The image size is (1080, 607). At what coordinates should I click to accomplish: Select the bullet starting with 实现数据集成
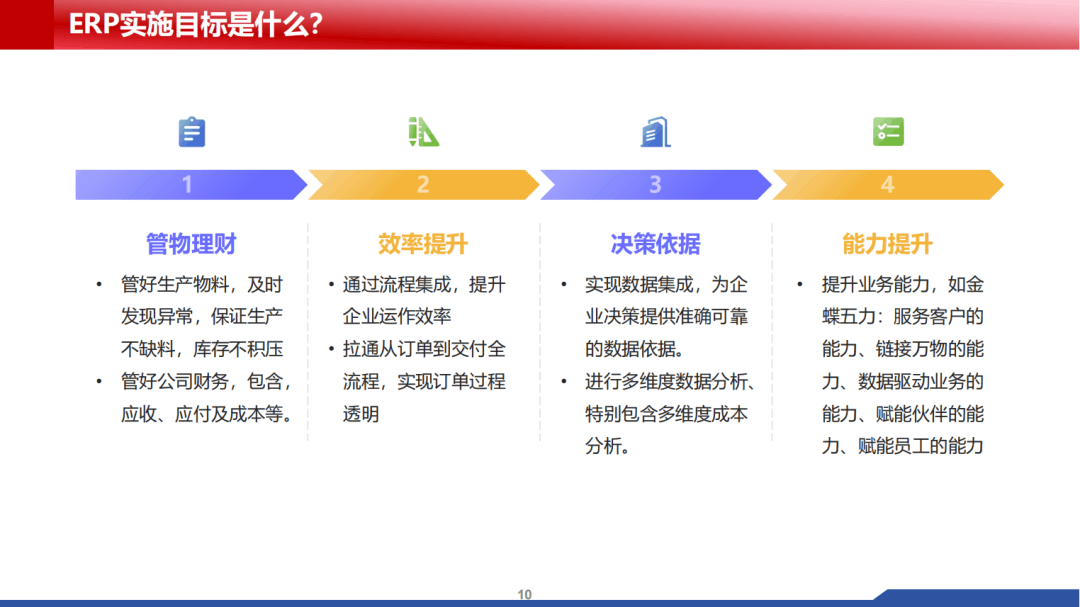tap(666, 317)
